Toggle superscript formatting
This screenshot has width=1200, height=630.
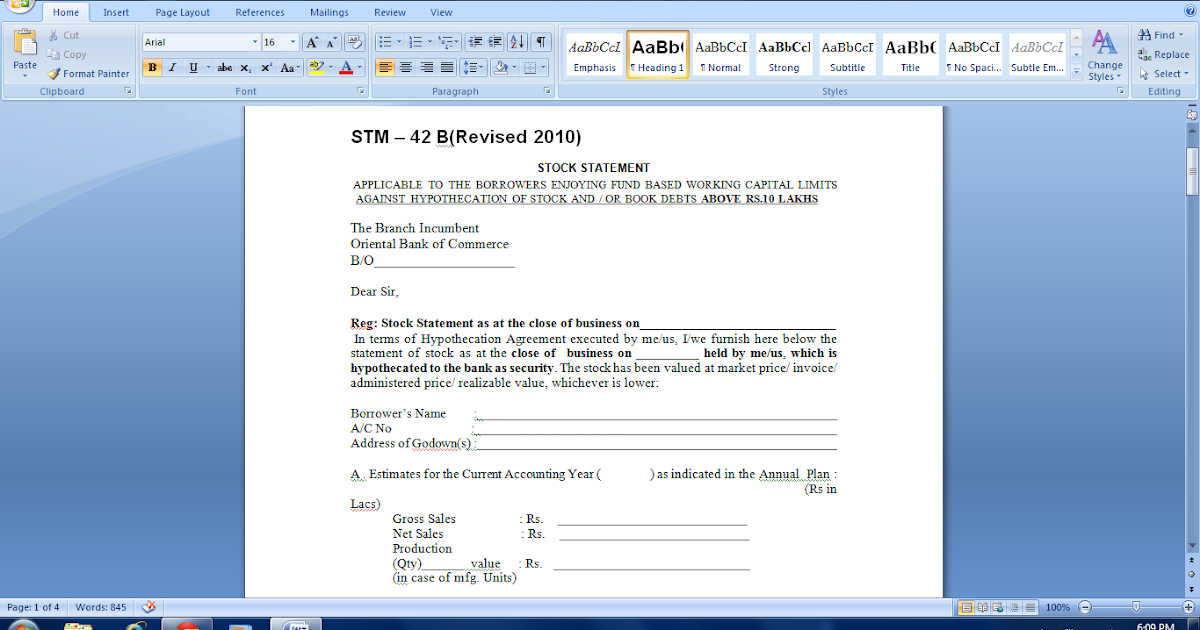click(264, 67)
